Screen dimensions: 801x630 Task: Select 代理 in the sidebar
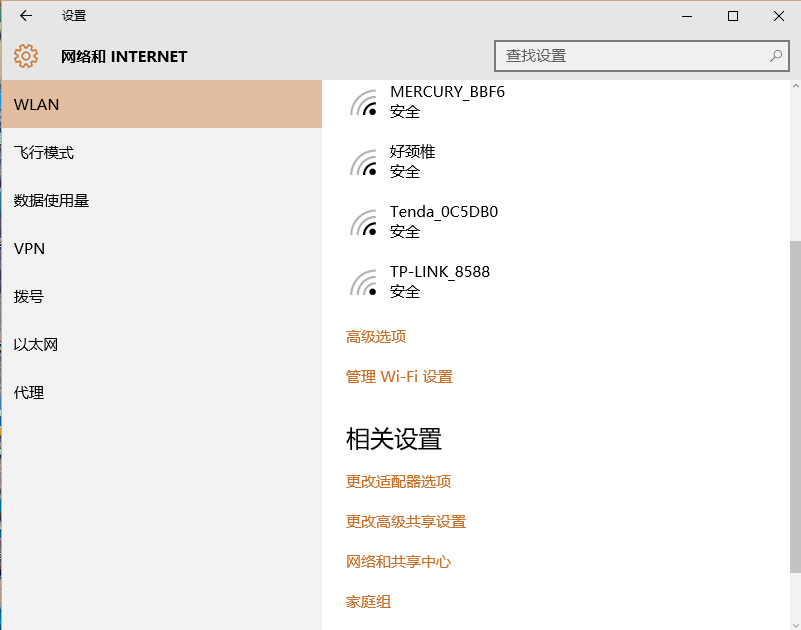point(29,393)
